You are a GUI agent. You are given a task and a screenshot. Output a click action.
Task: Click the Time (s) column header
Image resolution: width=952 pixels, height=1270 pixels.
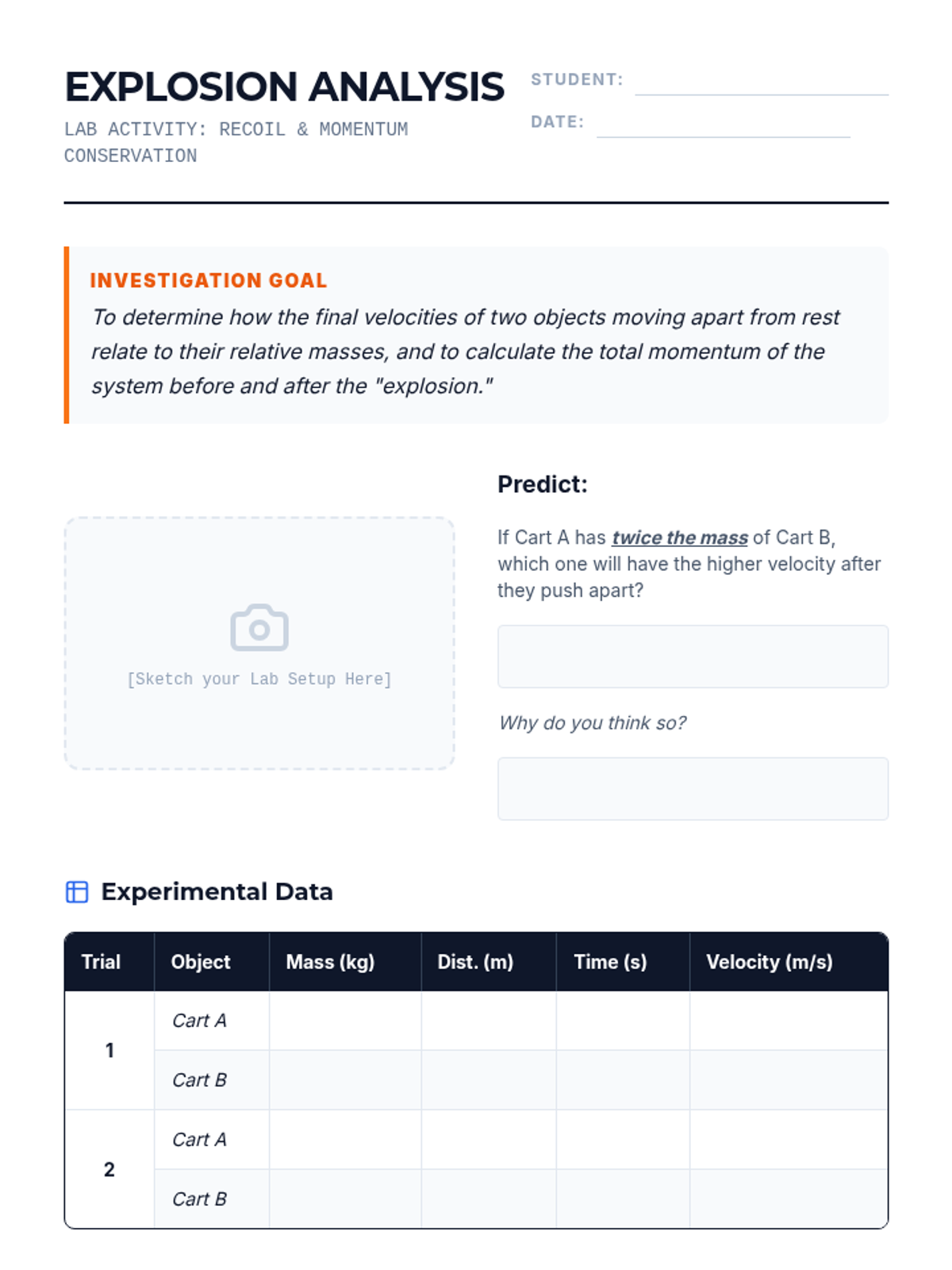coord(610,962)
